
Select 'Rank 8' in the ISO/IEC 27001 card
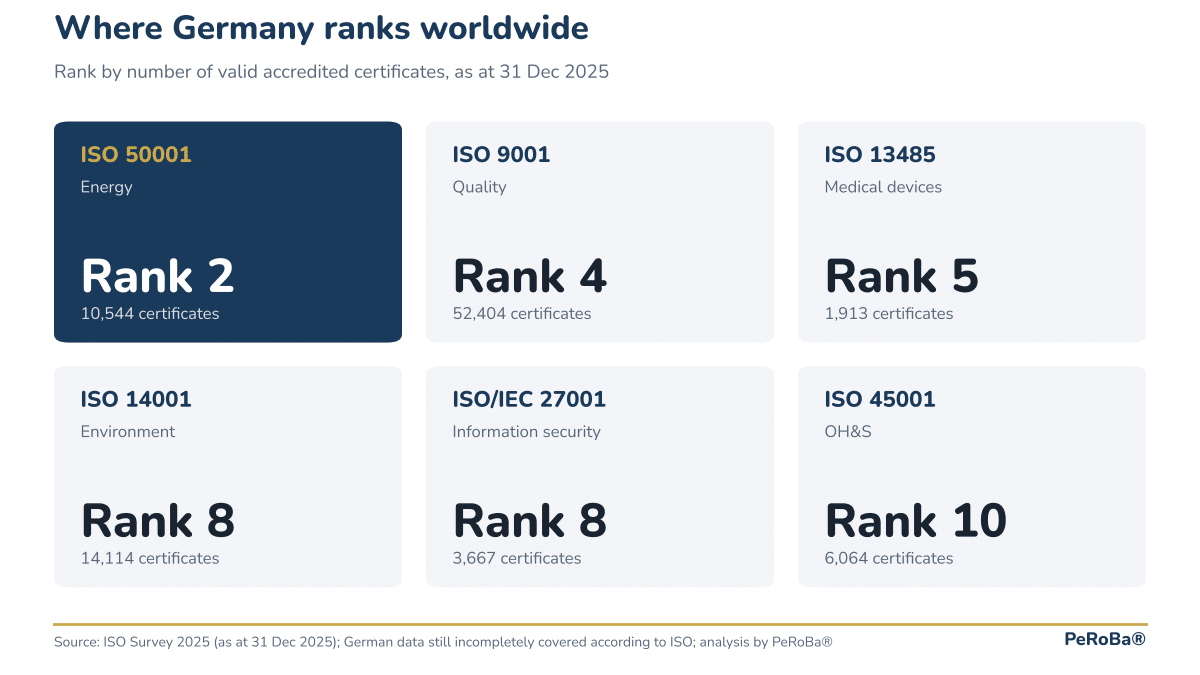click(x=530, y=522)
